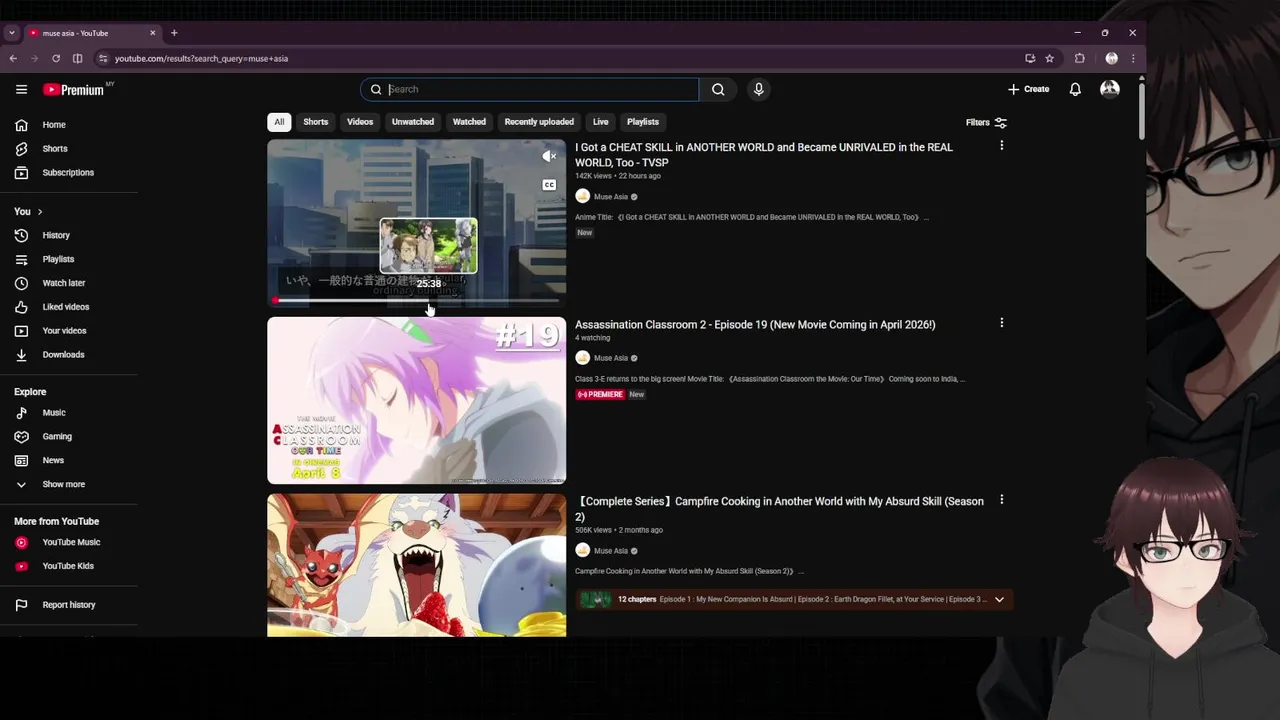Open Assassination Classroom 2 Episode 19 title
The width and height of the screenshot is (1280, 720).
pos(755,325)
